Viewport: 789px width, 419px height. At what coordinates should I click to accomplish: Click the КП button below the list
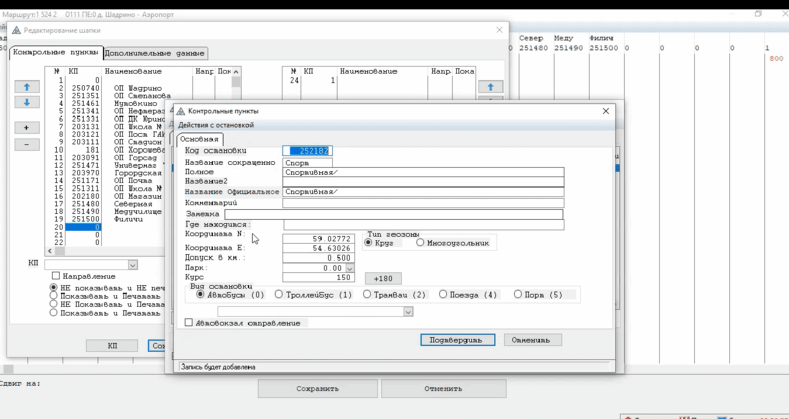[112, 346]
